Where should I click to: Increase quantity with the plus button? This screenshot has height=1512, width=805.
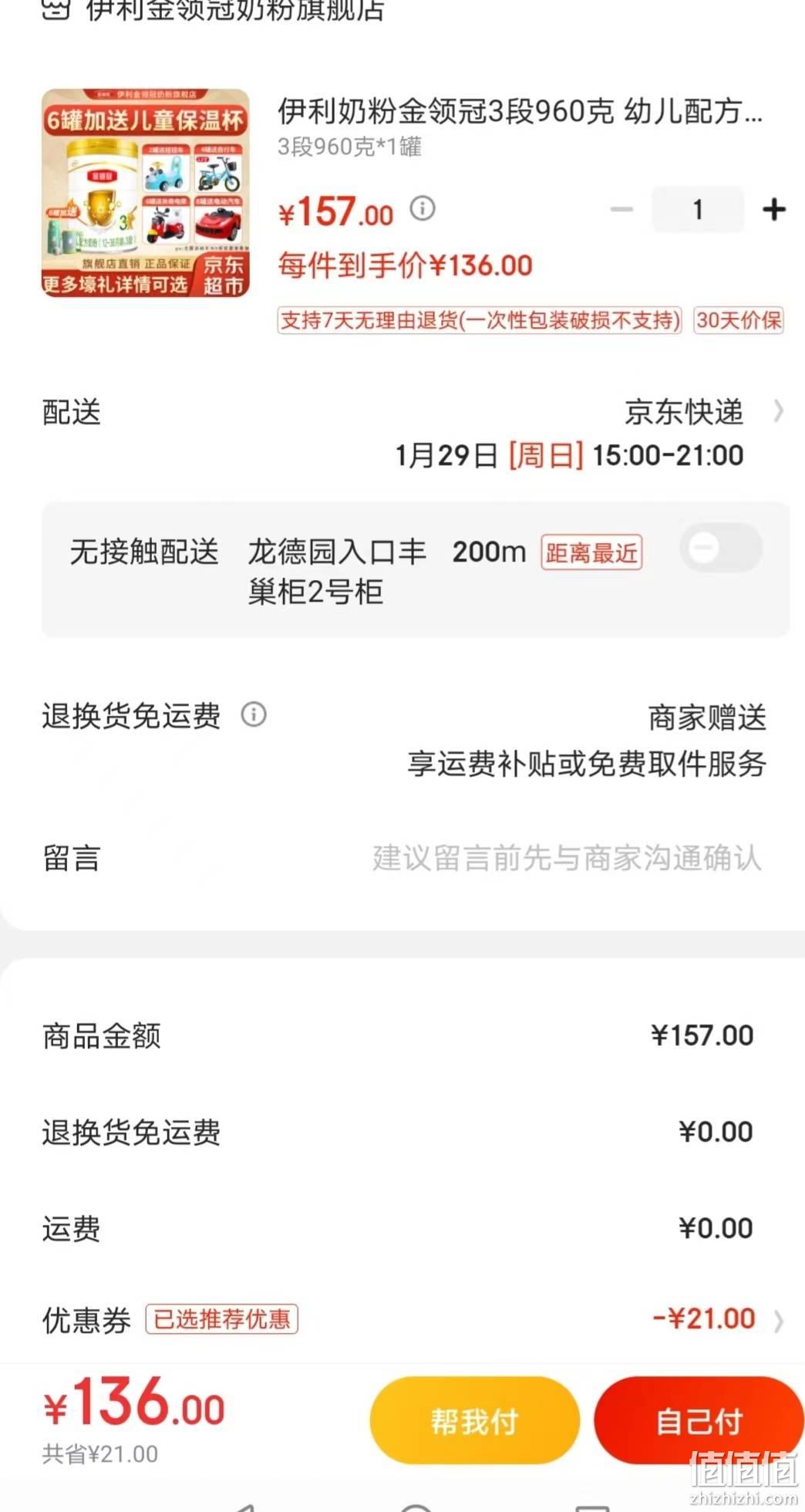[773, 209]
